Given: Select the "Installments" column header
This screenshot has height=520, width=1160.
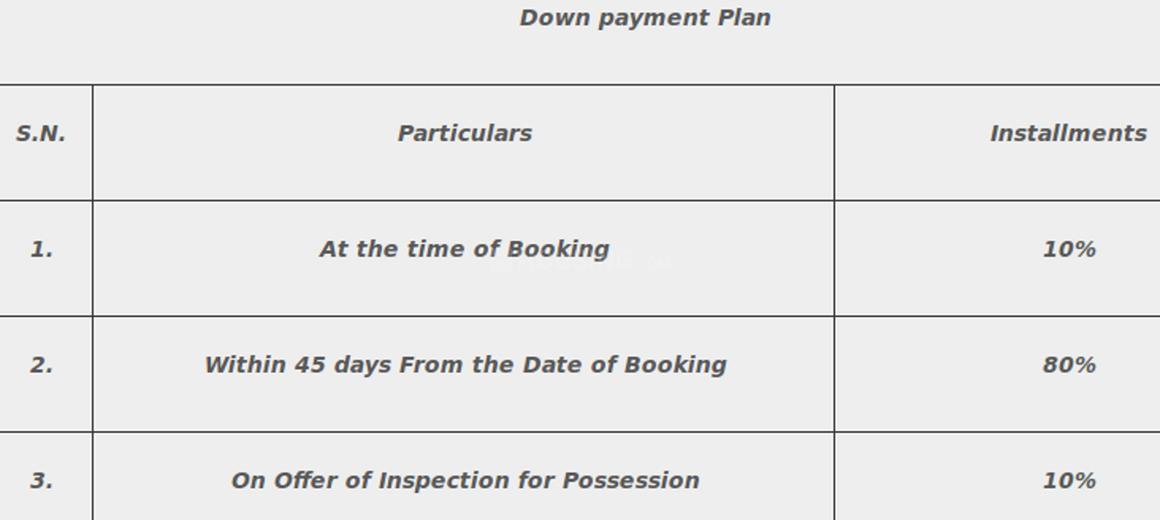Looking at the screenshot, I should pyautogui.click(x=1068, y=134).
